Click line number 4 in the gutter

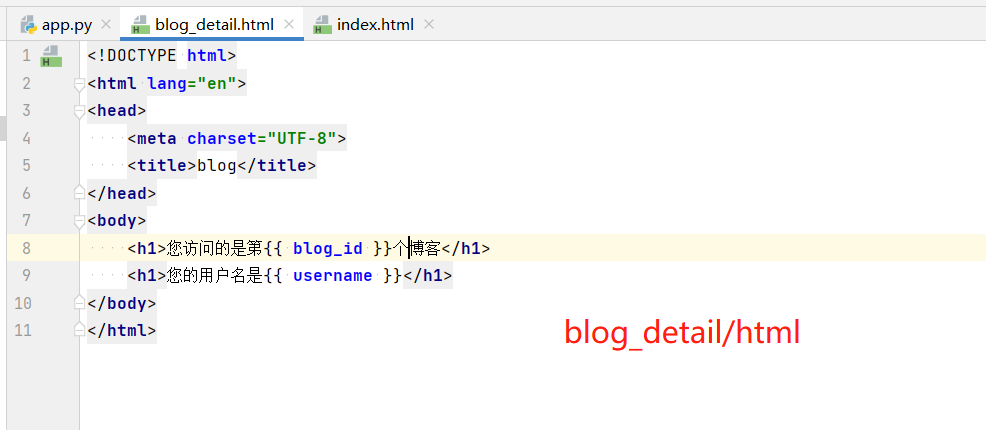(x=26, y=138)
